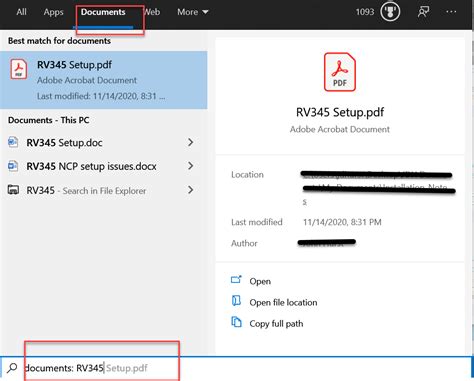Click the Word icon for RV345 Setup.doc
The width and height of the screenshot is (474, 381).
click(13, 142)
